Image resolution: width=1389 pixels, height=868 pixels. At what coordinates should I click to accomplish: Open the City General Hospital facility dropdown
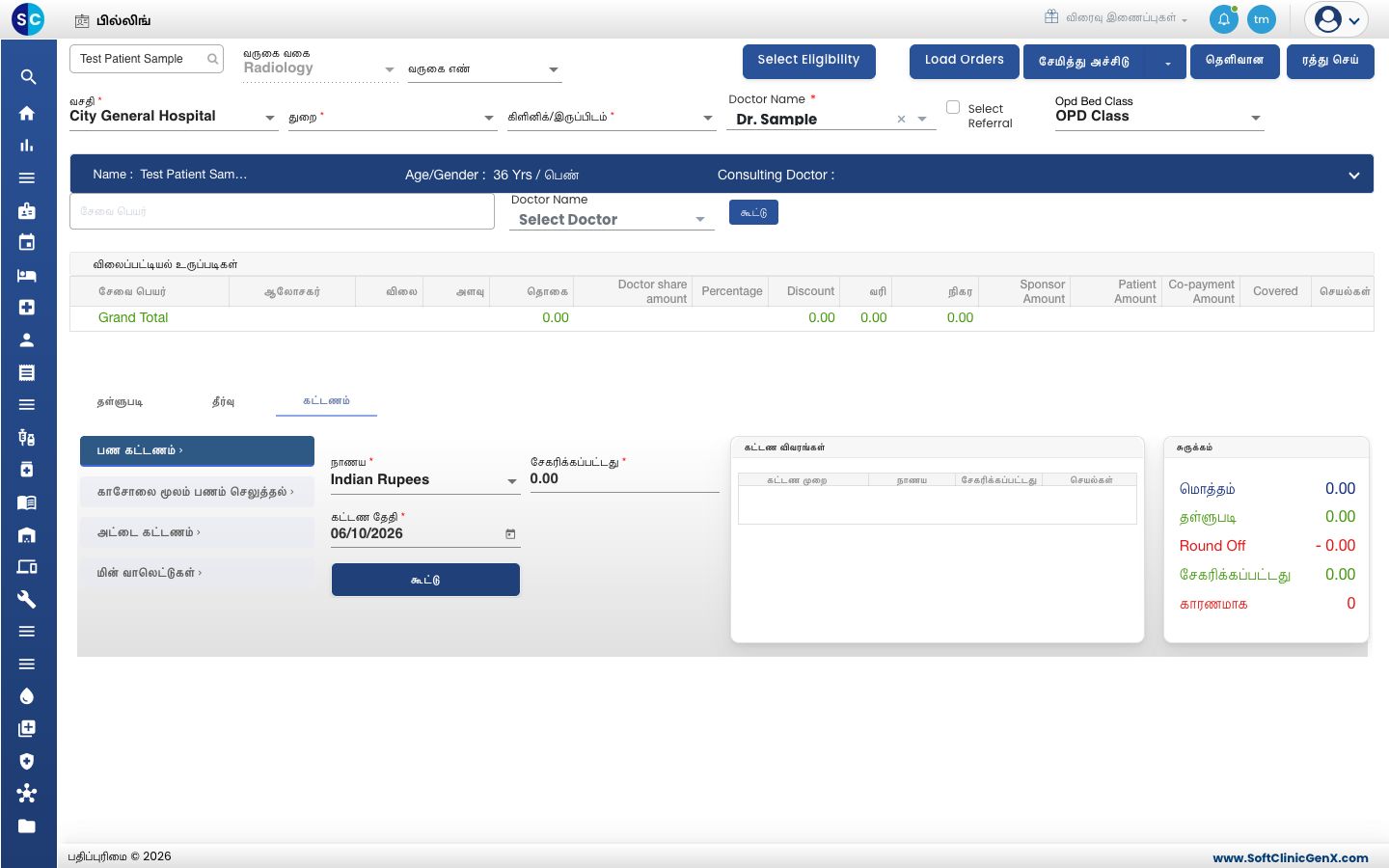269,118
